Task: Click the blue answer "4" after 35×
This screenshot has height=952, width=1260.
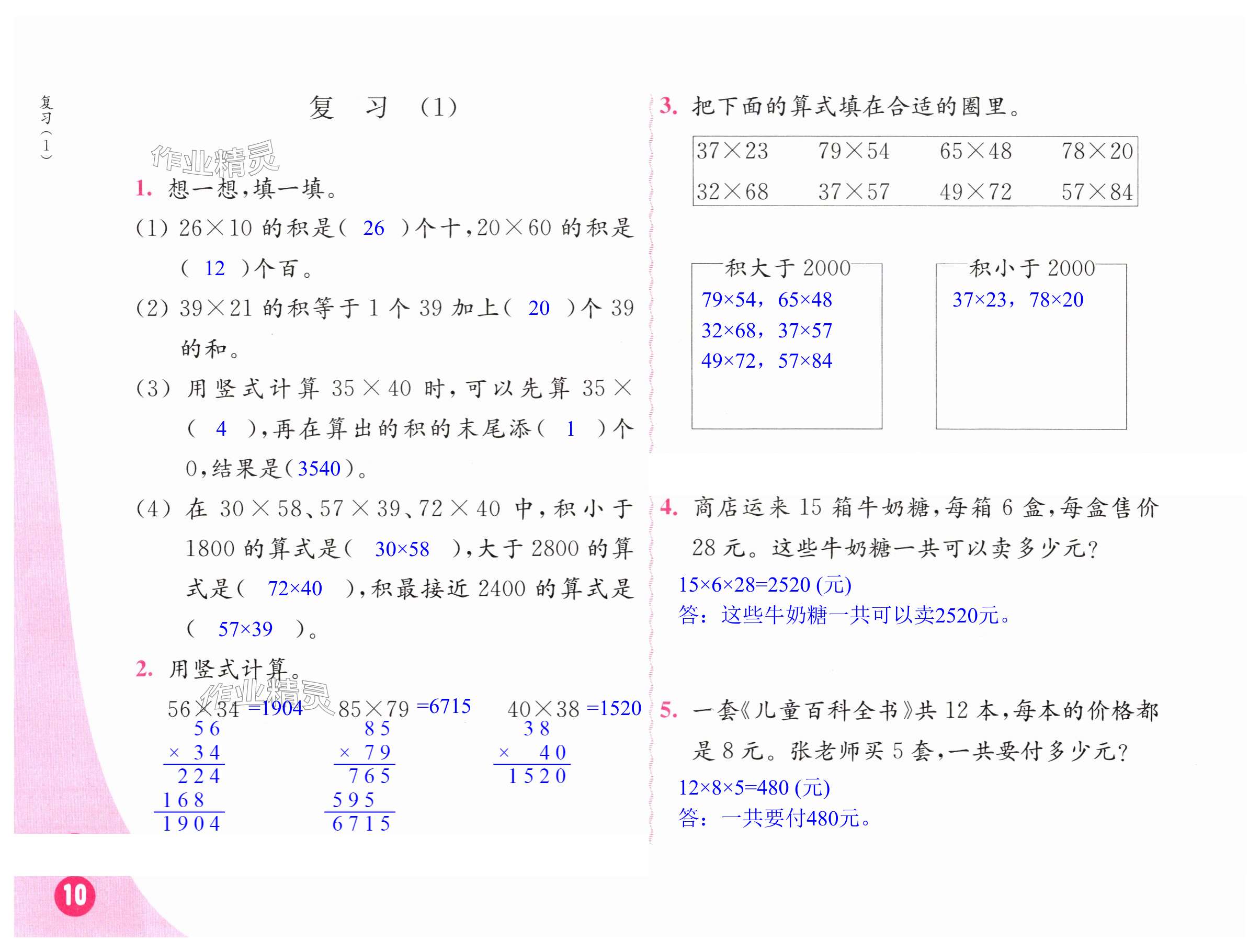Action: (221, 428)
